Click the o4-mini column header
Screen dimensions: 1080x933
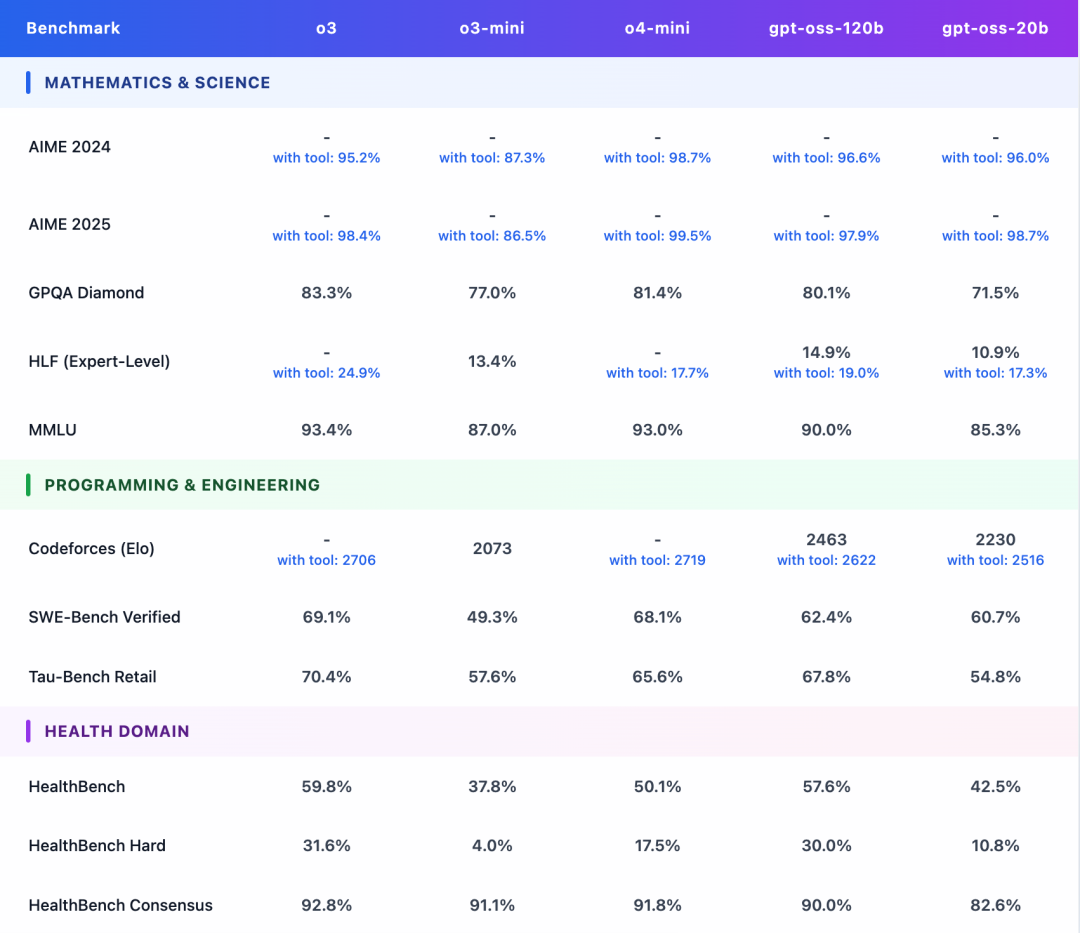(657, 28)
